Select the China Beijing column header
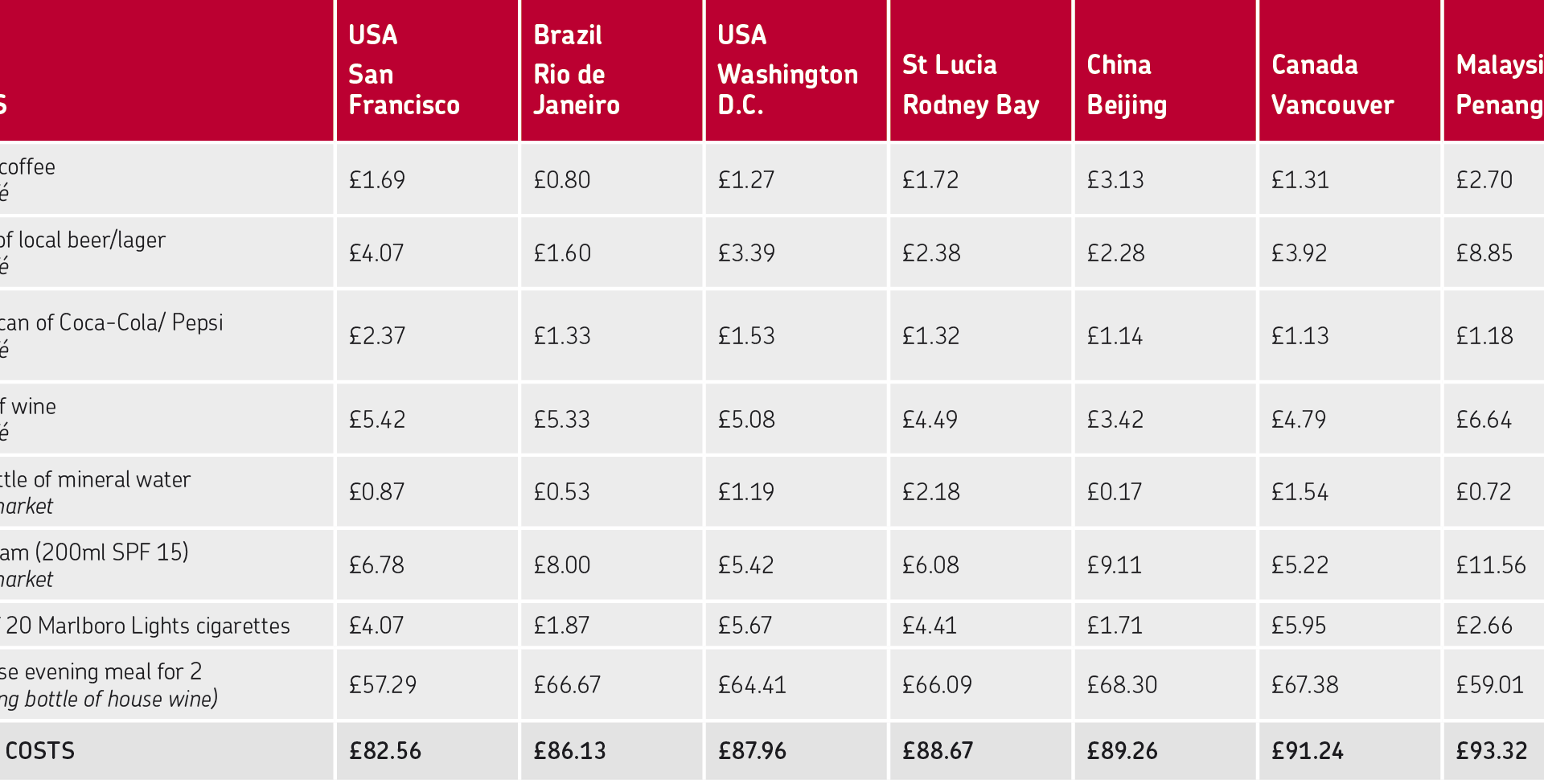Viewport: 1544px width, 784px height. (1165, 70)
